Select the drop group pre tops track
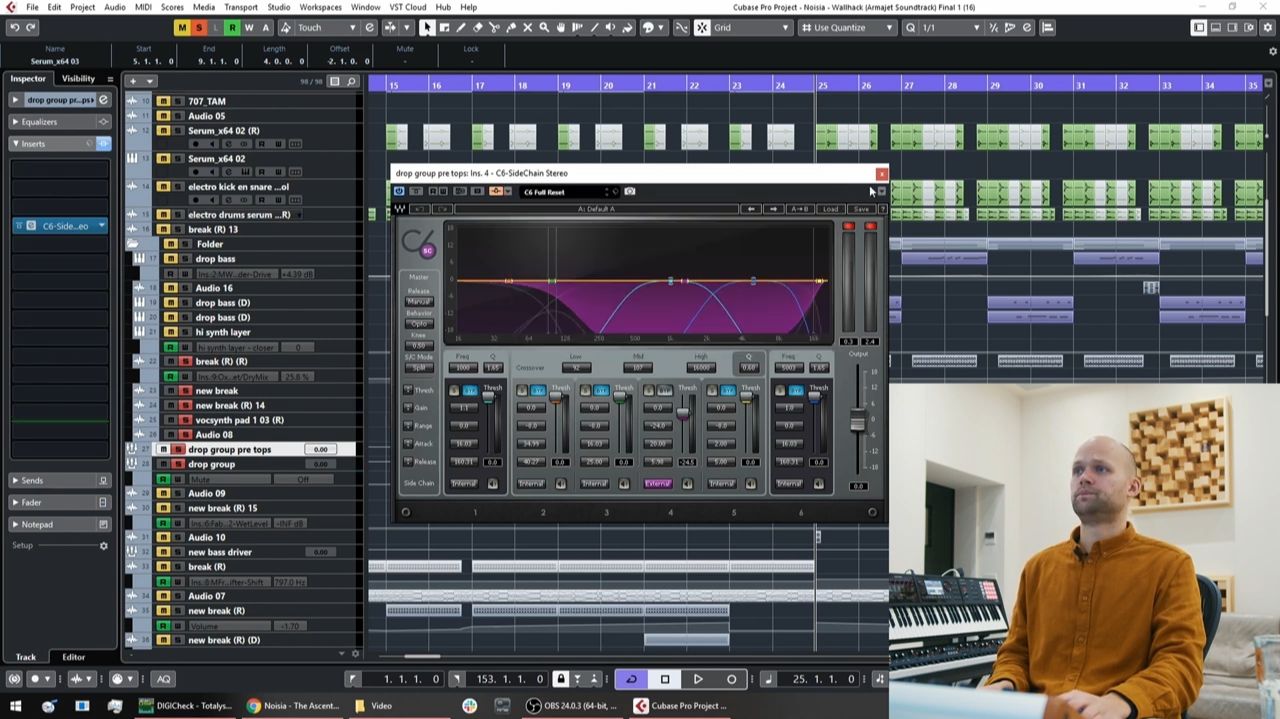The width and height of the screenshot is (1280, 719). coord(229,450)
